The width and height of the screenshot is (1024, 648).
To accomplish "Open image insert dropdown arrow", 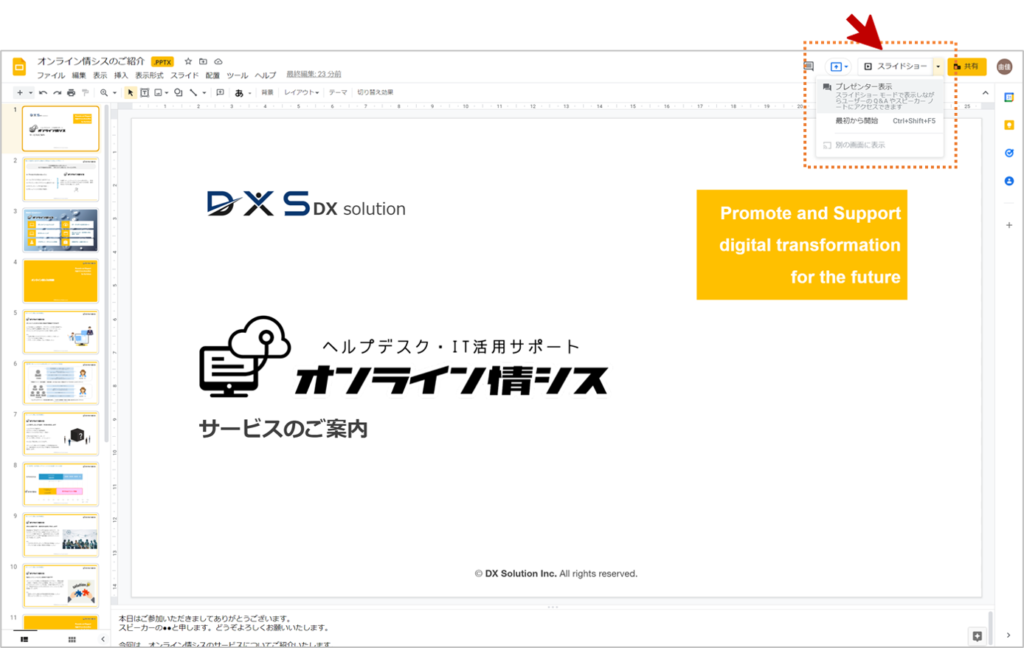I will coord(167,93).
